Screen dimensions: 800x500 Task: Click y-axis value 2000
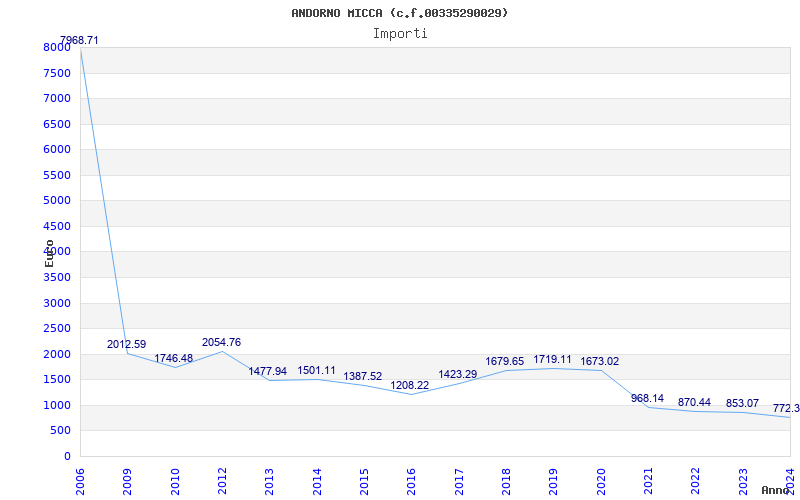57,354
